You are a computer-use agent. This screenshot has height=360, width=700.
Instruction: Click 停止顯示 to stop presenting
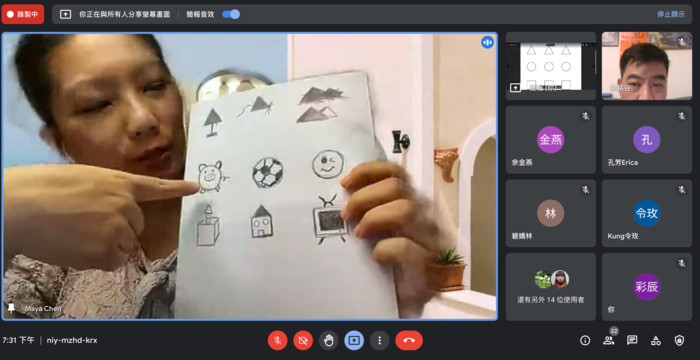(671, 14)
